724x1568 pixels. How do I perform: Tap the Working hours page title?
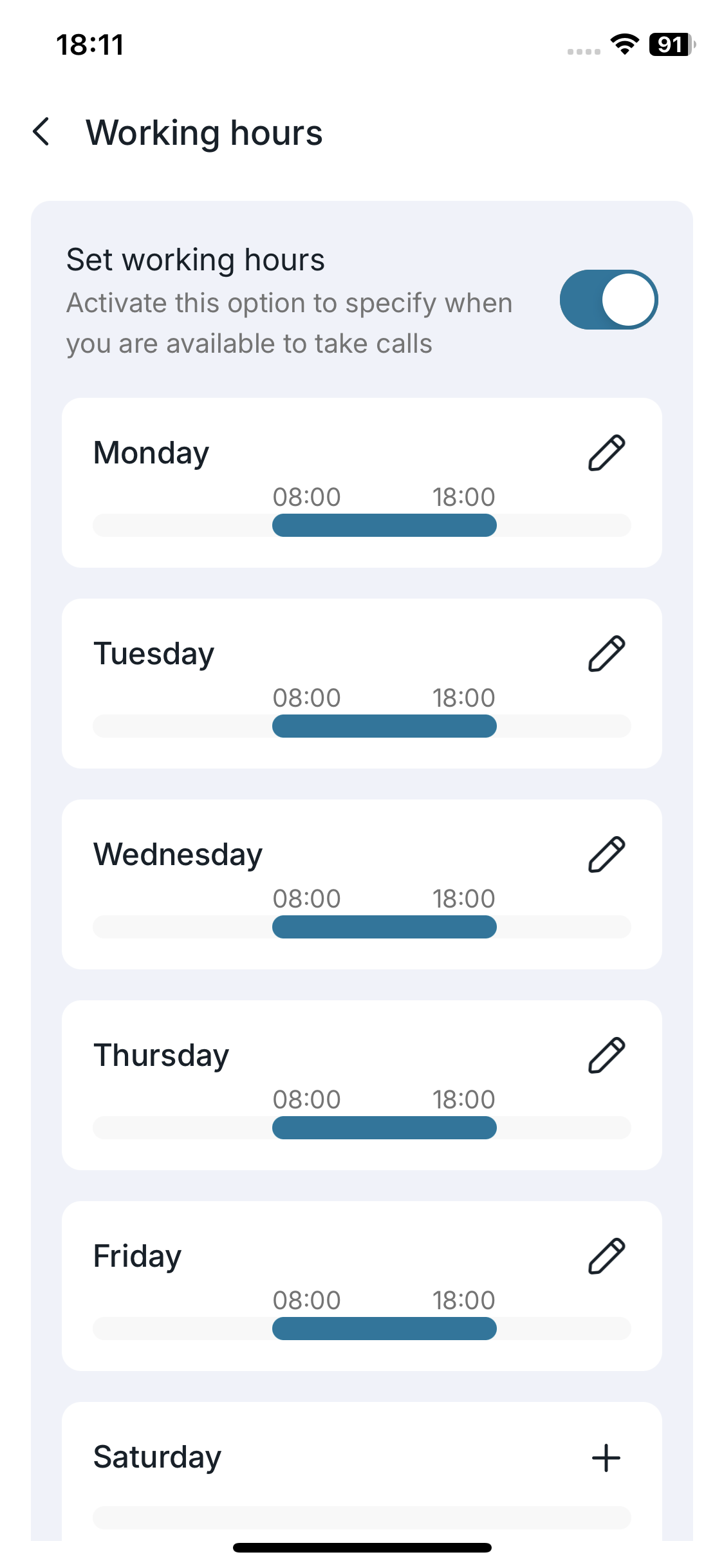(204, 133)
